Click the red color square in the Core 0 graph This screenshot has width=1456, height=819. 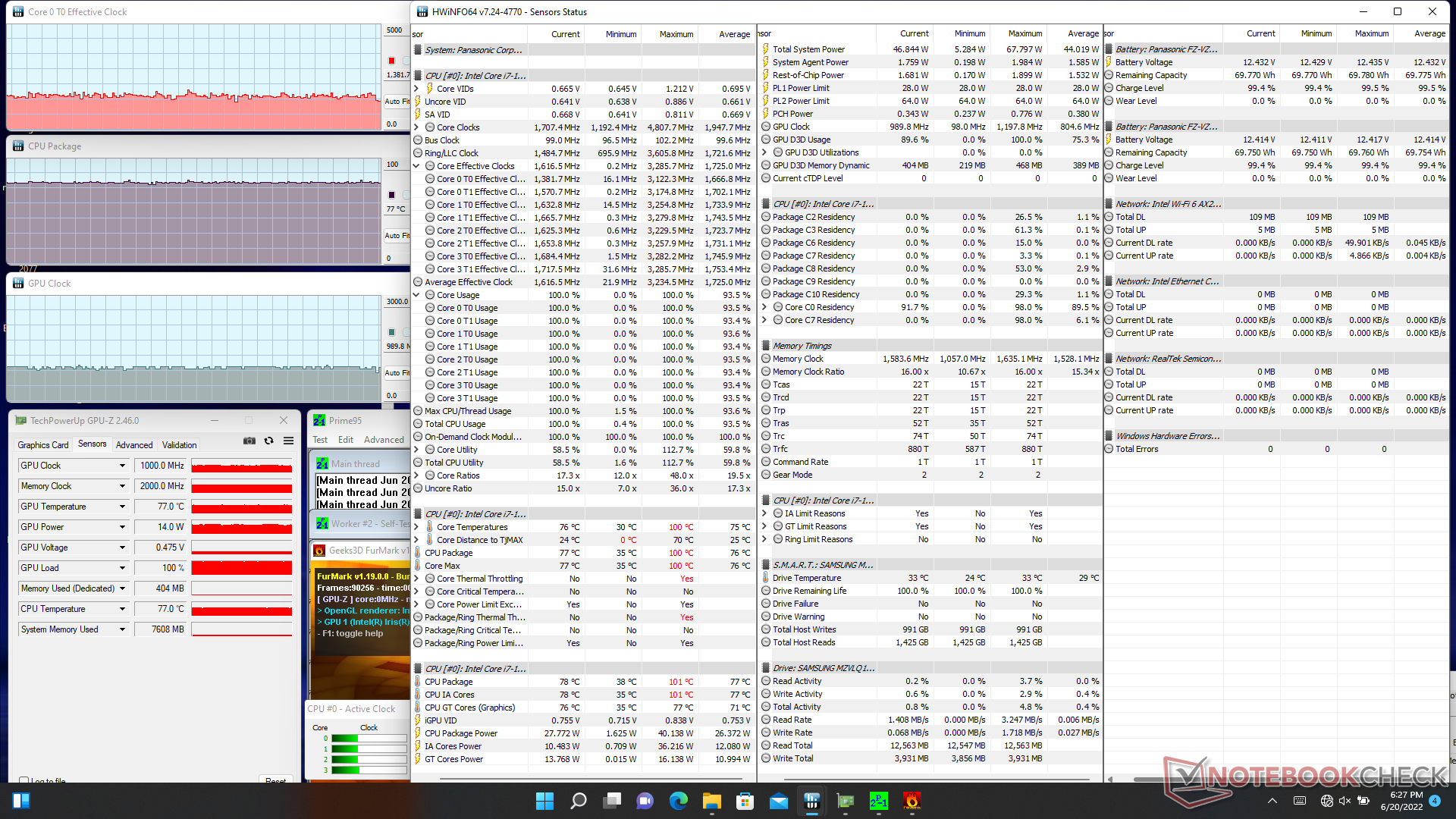[x=391, y=61]
